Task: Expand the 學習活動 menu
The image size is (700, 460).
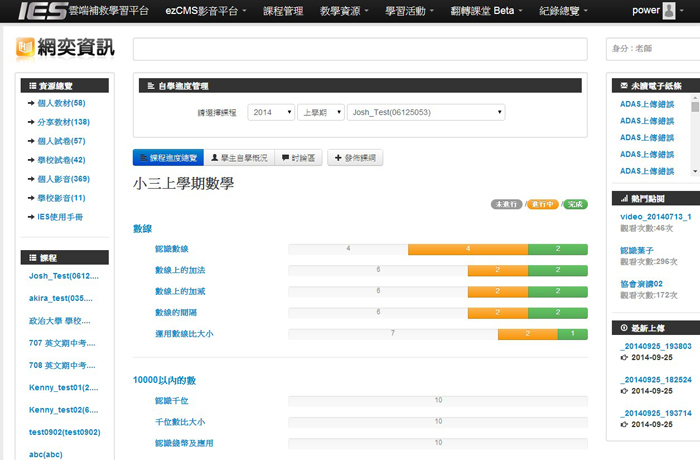Action: pos(409,11)
